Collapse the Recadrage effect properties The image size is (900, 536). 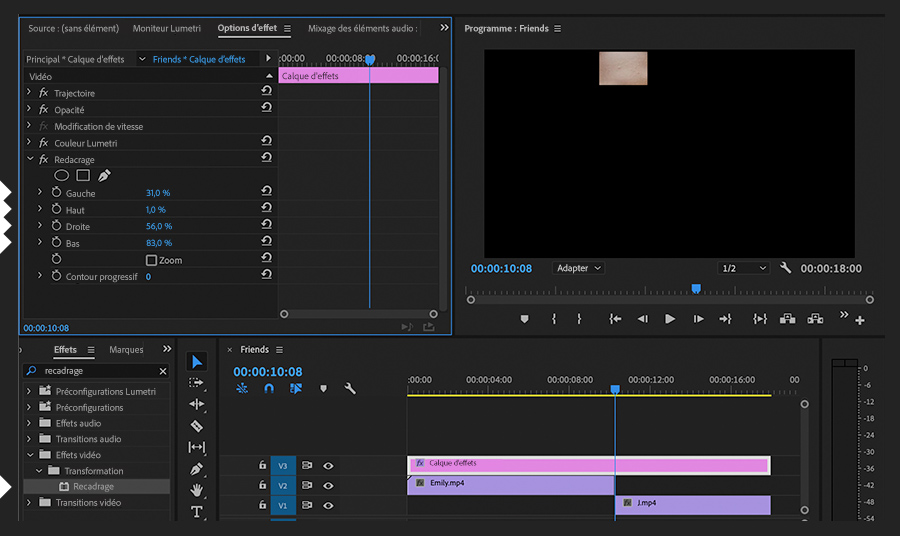click(29, 160)
